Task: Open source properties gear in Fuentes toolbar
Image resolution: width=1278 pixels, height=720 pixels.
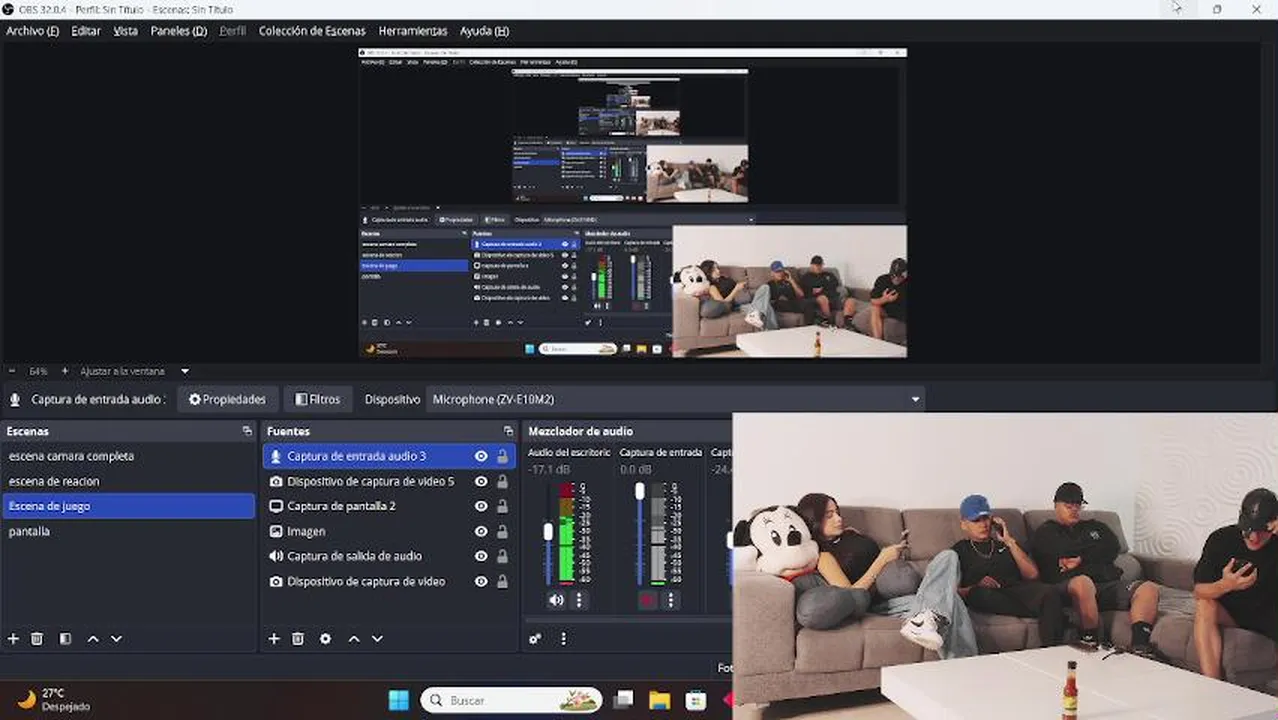Action: (325, 638)
